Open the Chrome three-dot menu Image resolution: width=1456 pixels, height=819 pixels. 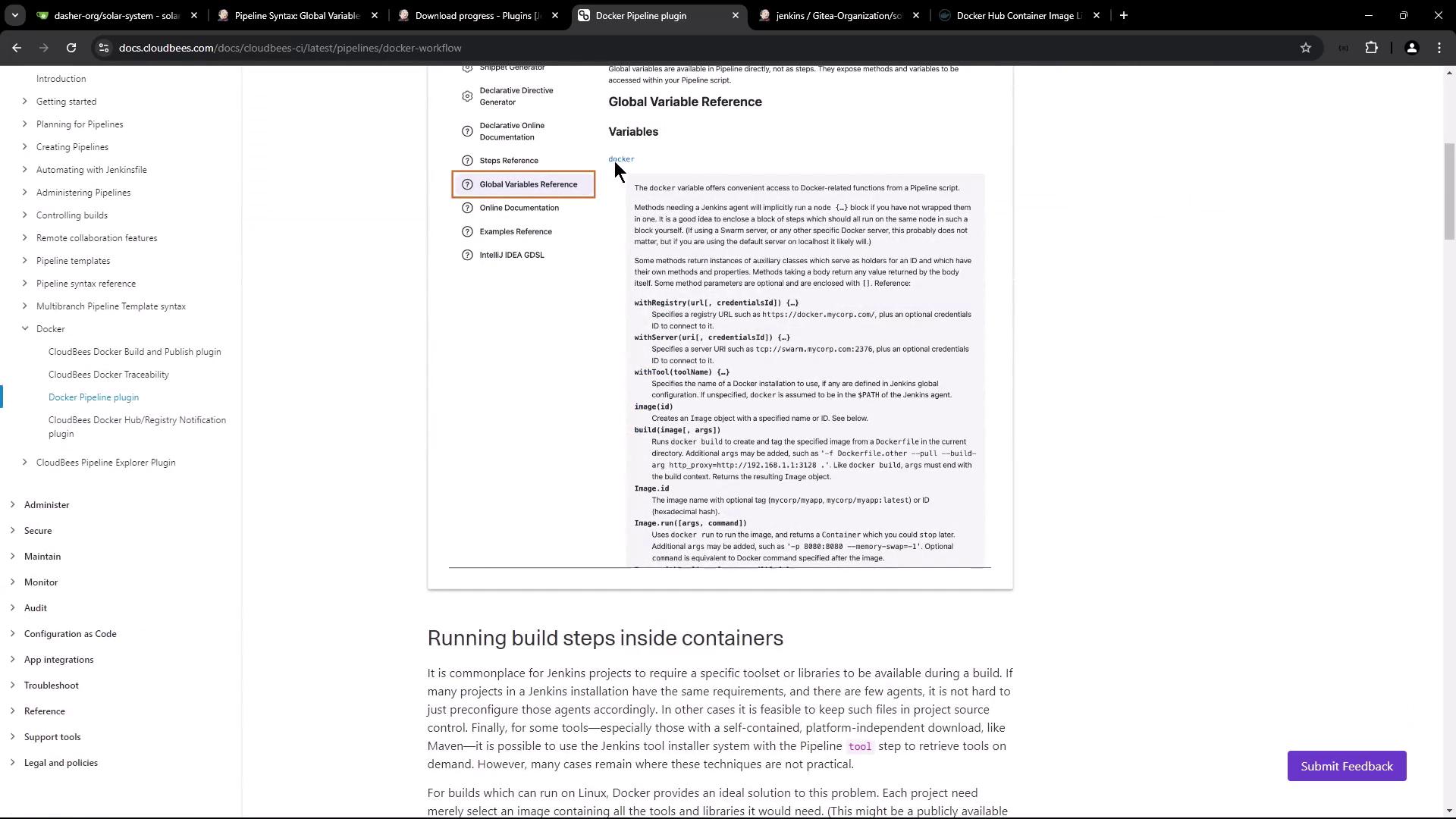coord(1439,48)
